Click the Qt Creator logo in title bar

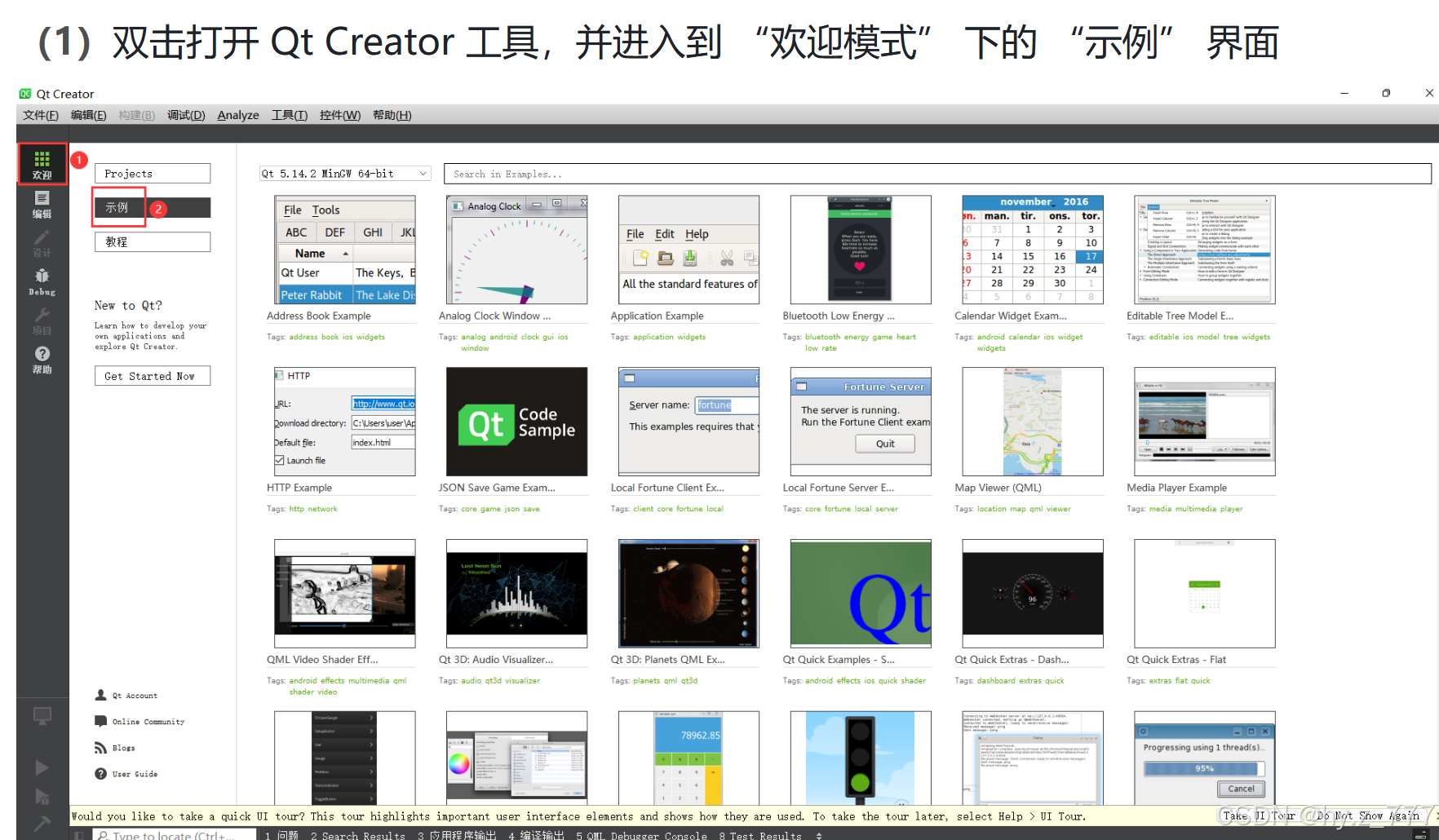coord(25,94)
